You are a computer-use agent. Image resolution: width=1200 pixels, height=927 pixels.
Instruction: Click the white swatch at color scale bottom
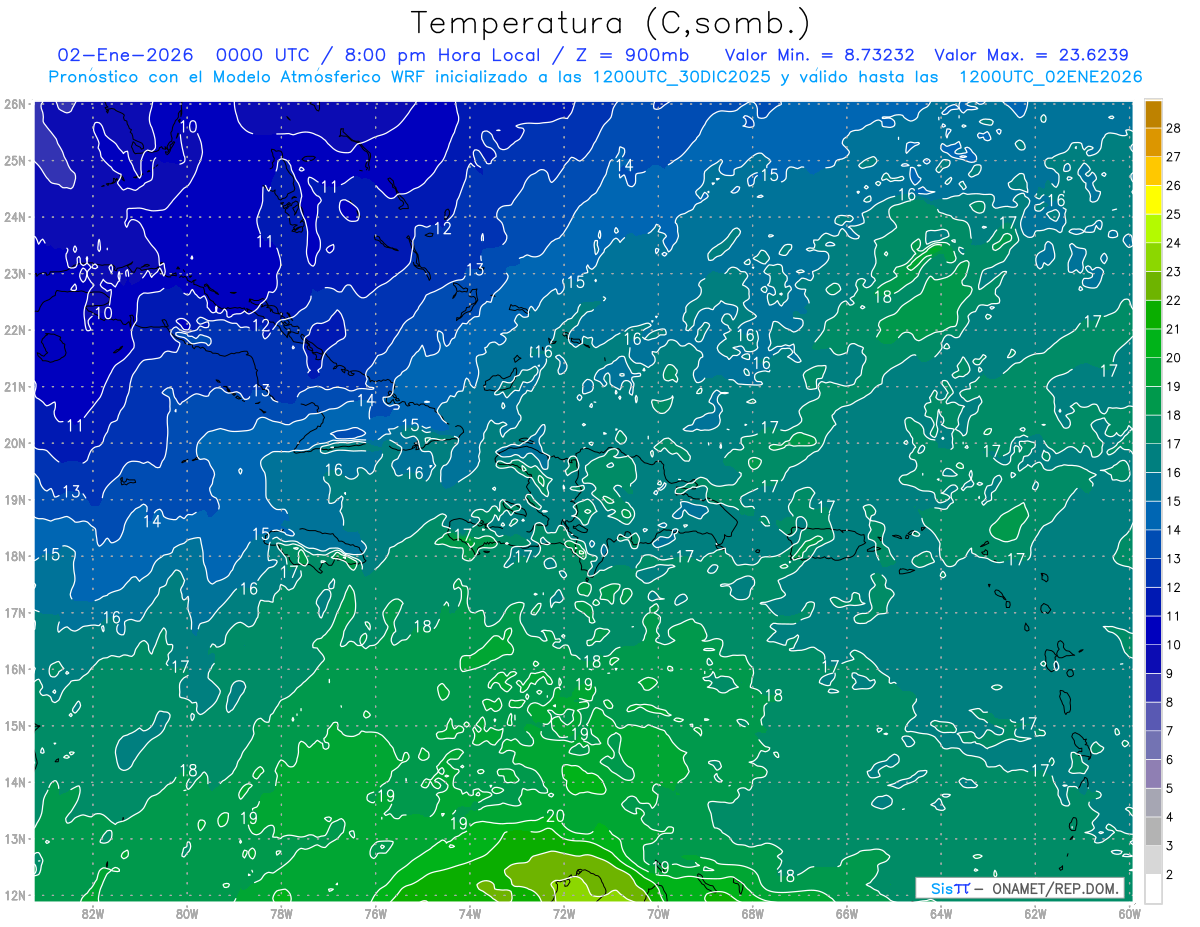click(x=1153, y=888)
